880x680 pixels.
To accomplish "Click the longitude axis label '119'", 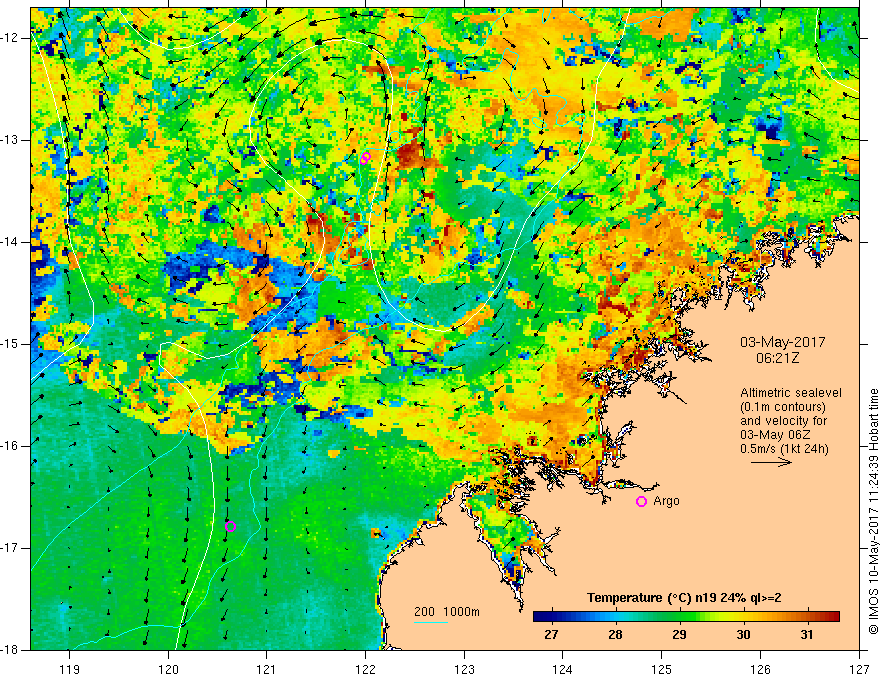I will (70, 670).
